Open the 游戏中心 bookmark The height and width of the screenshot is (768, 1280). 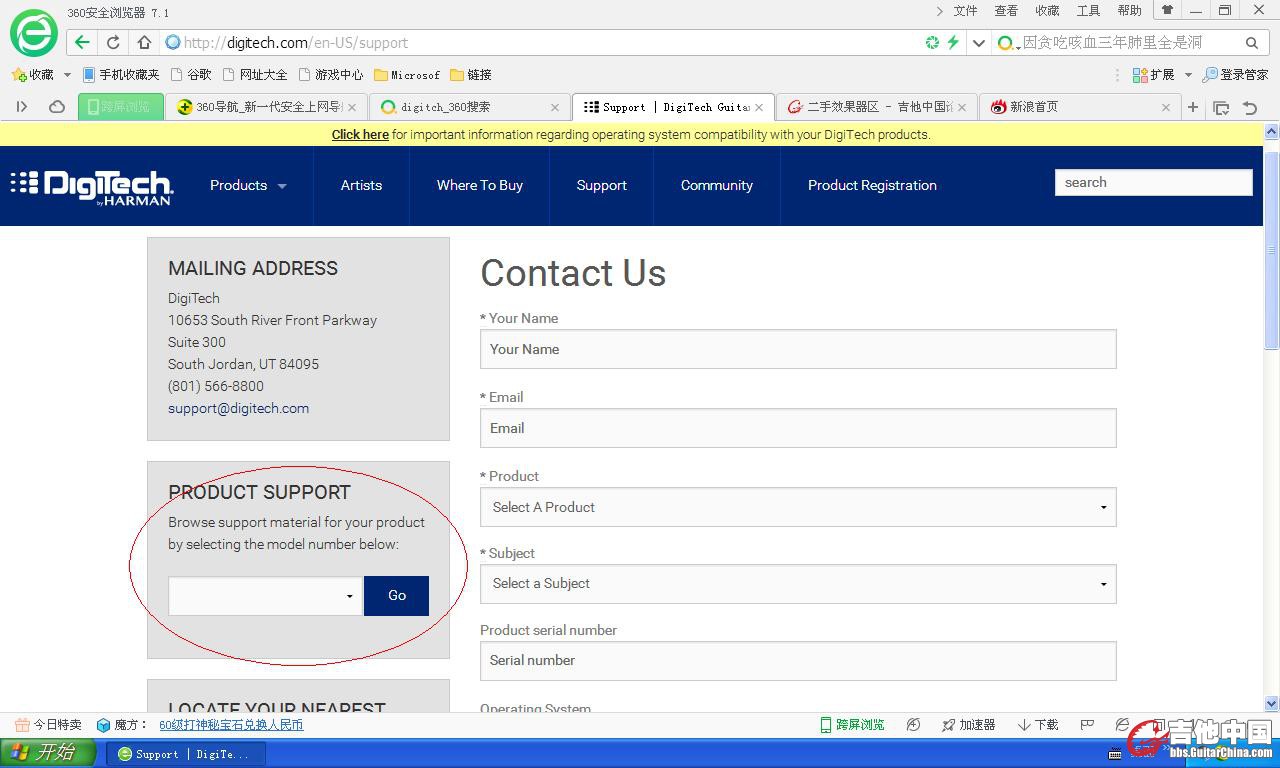tap(331, 74)
